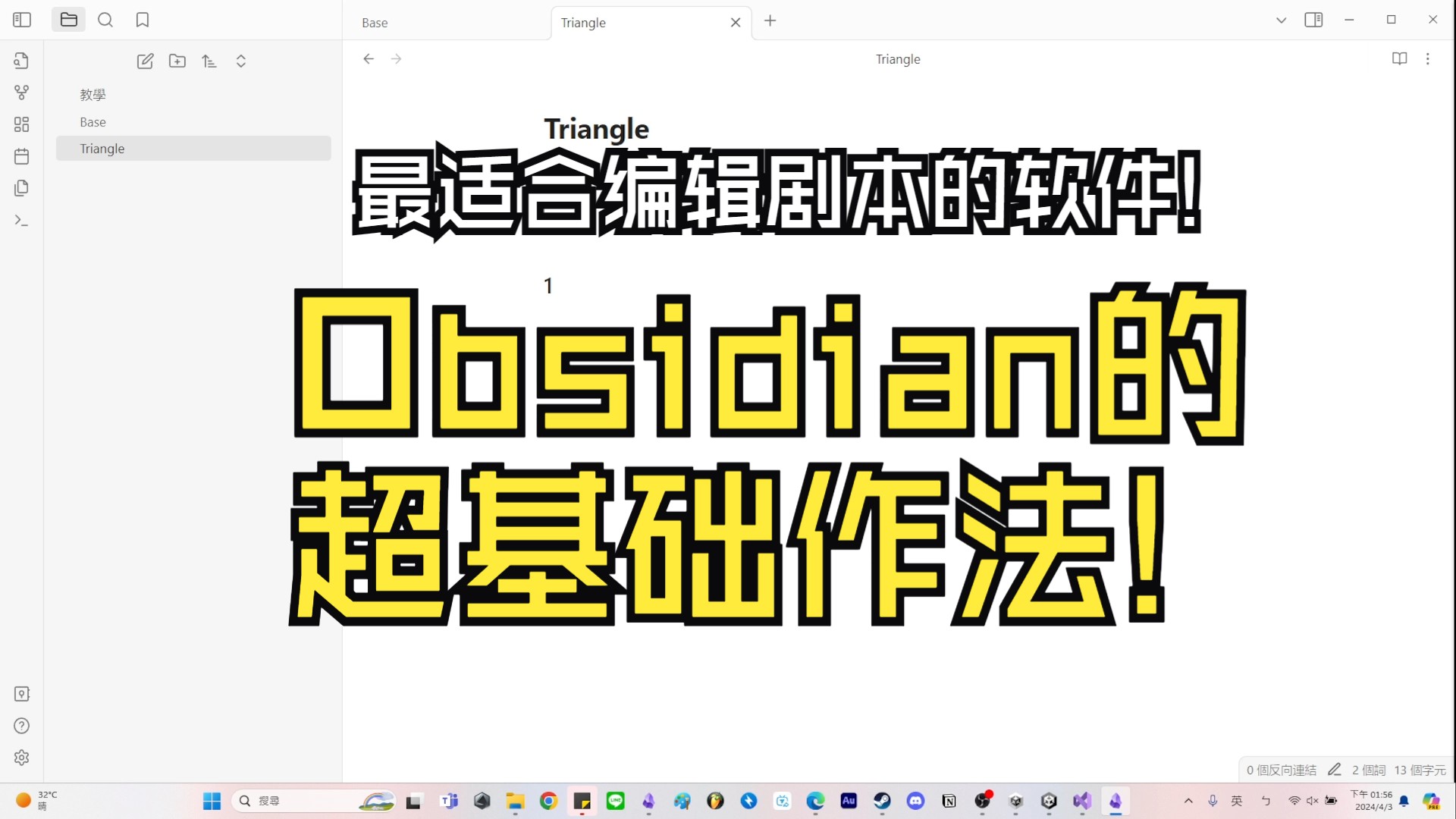Click the inline Triangle note title

597,129
